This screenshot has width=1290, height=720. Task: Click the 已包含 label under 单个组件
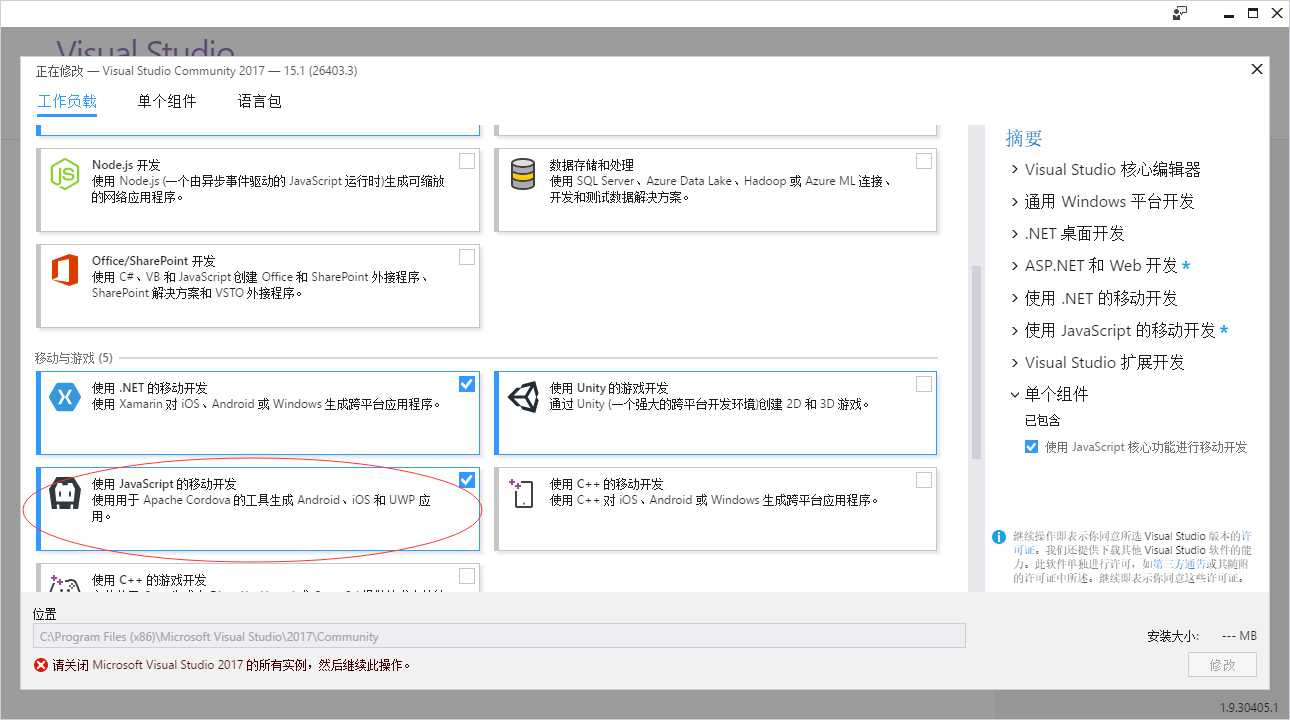click(x=1042, y=421)
